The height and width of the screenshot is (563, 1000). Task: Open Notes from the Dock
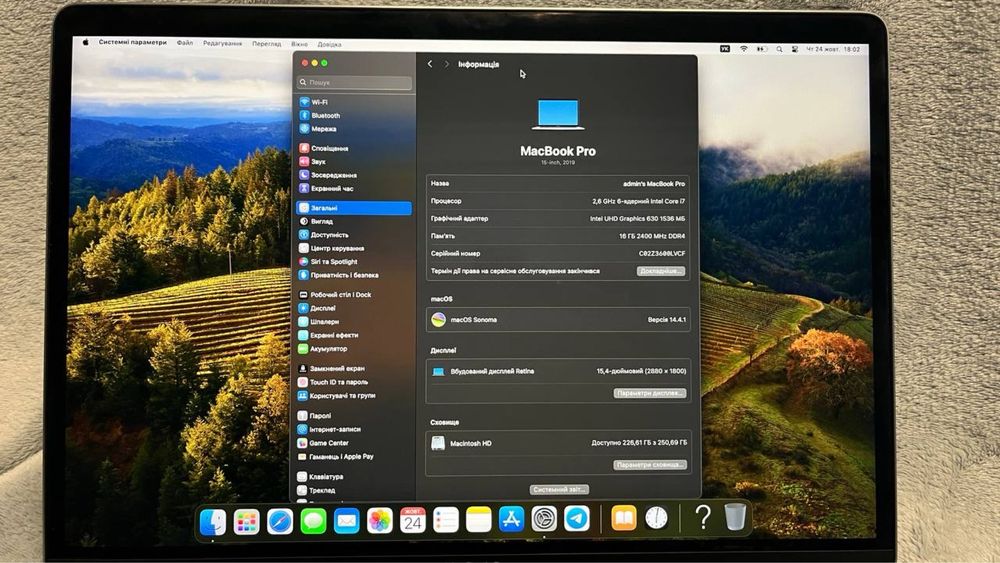(478, 520)
